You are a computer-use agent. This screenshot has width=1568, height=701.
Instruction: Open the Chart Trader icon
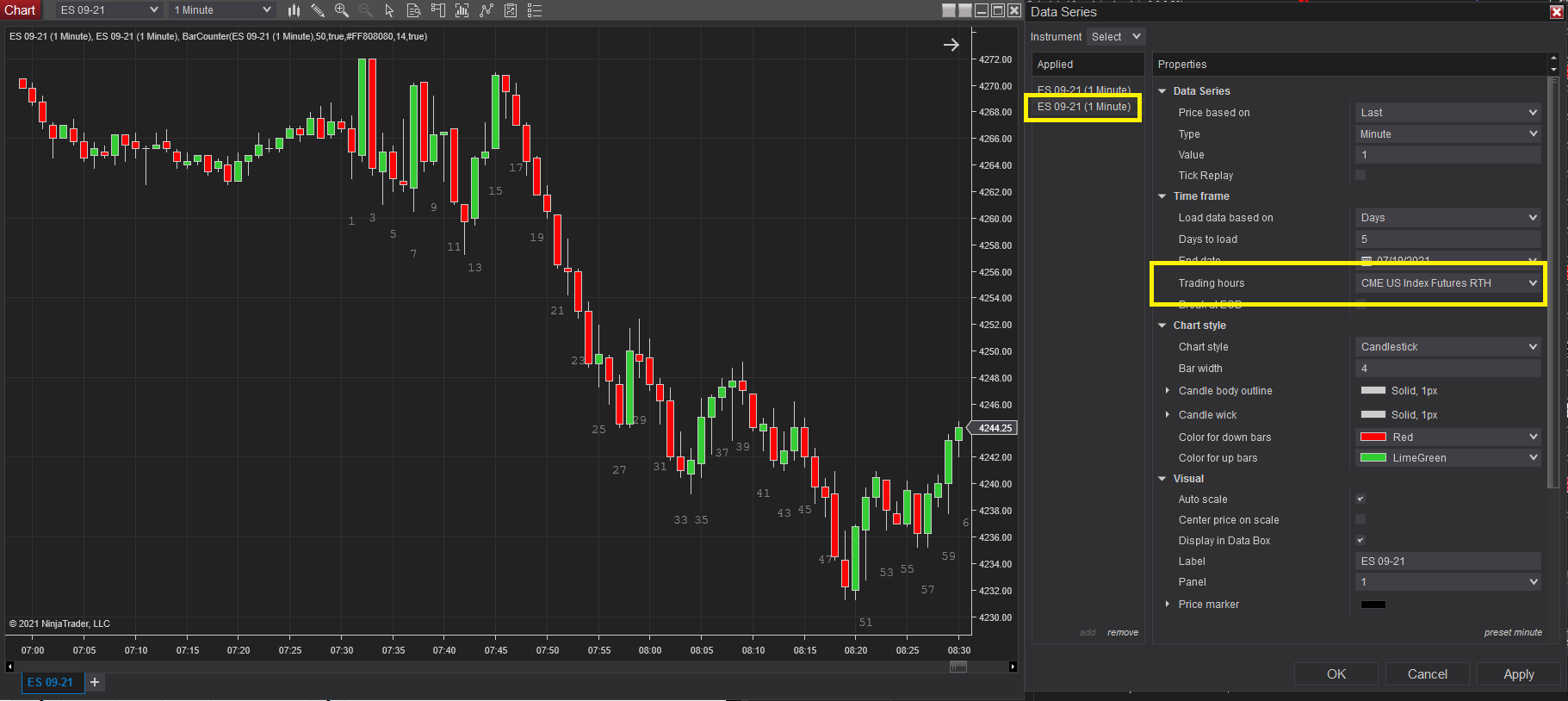coord(438,10)
